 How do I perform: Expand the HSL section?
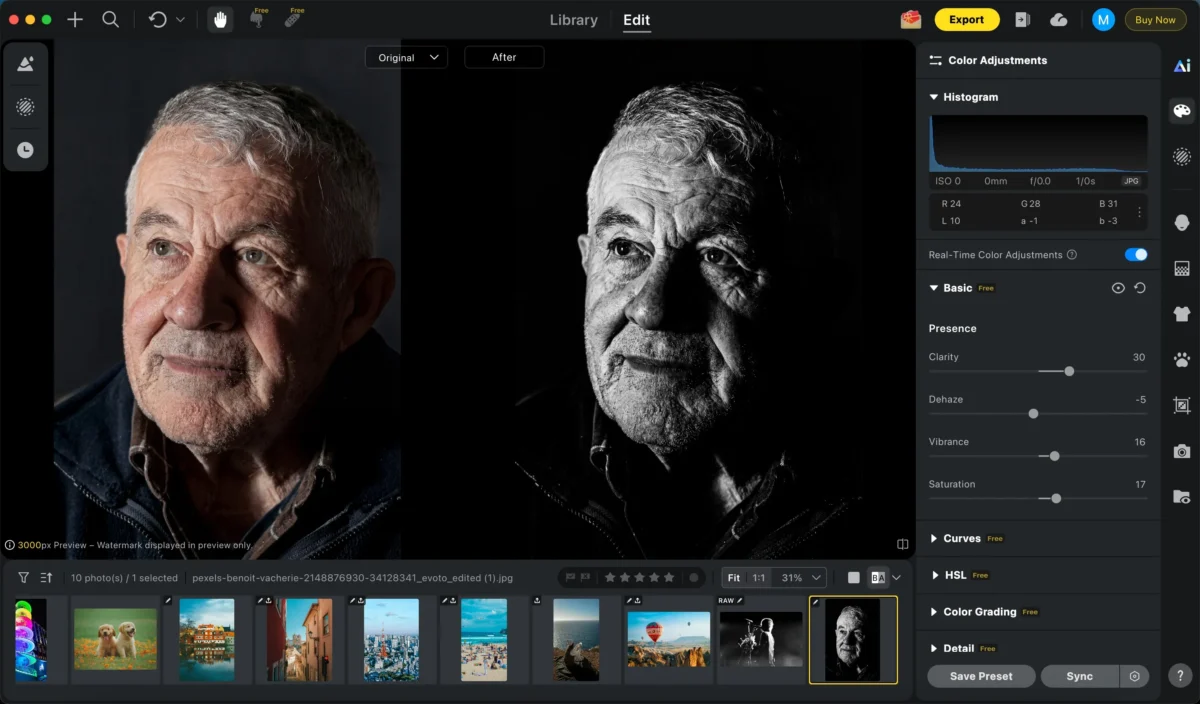coord(954,575)
